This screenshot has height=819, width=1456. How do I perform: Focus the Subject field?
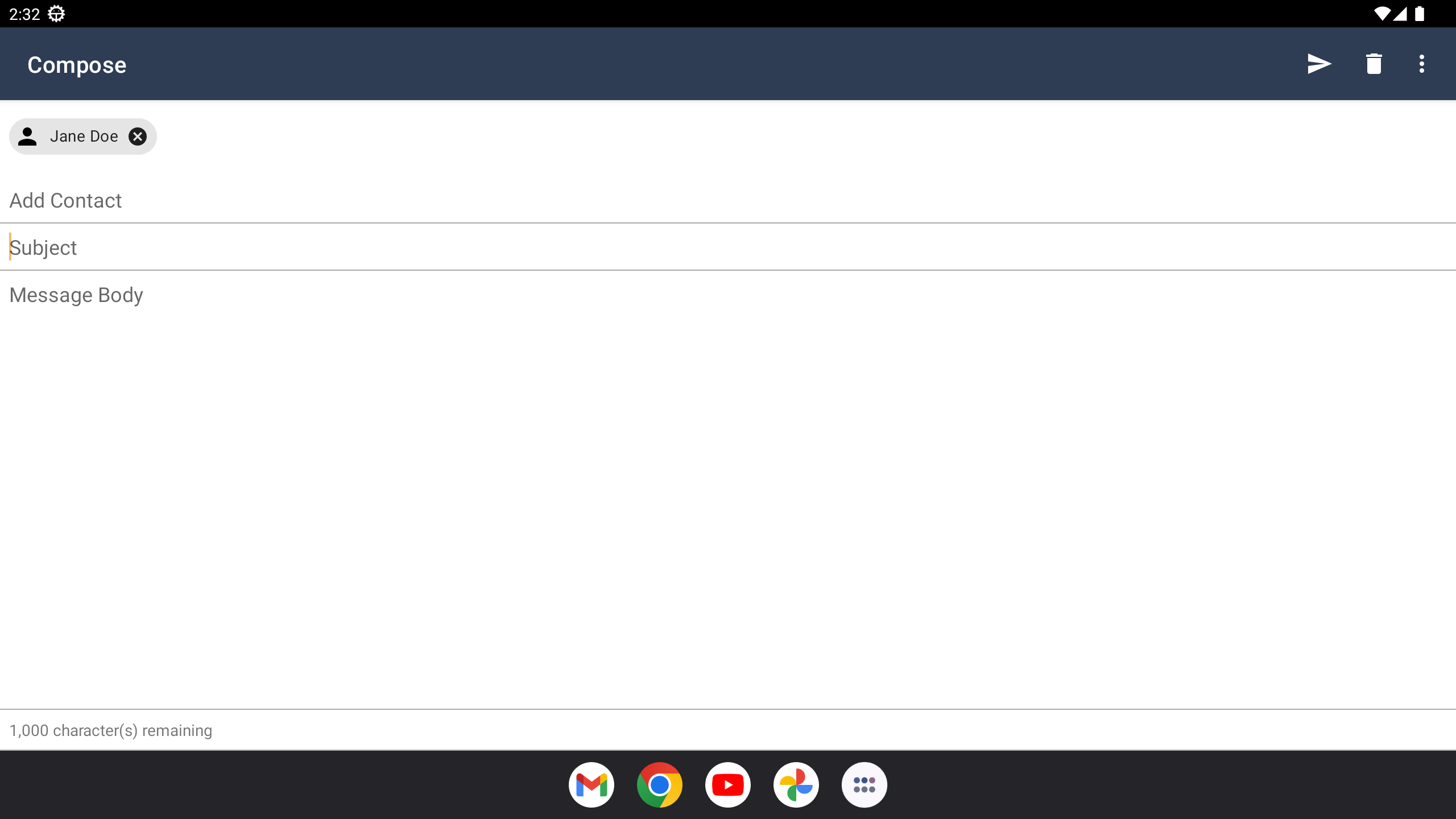(x=728, y=247)
